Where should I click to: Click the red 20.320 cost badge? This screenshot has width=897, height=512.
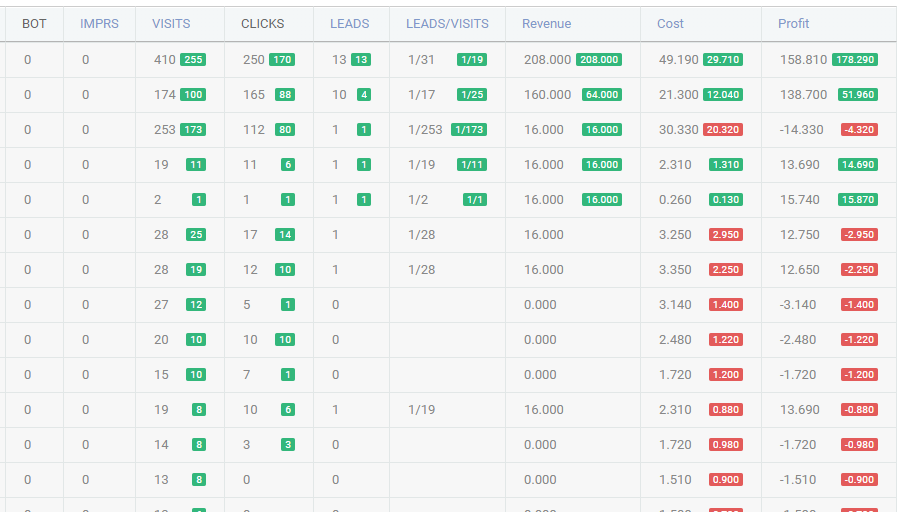[723, 130]
